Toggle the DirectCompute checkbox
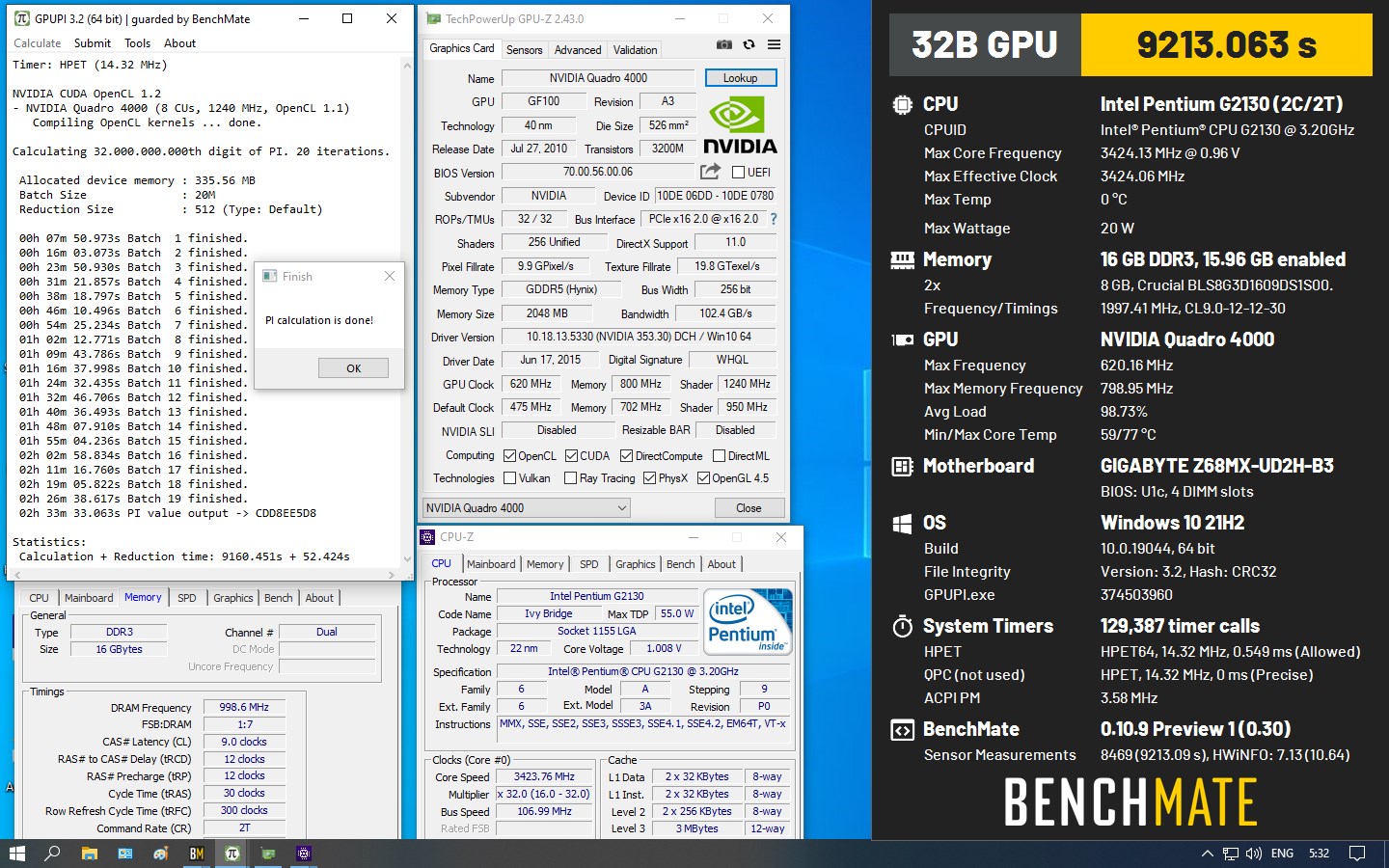 pos(626,455)
